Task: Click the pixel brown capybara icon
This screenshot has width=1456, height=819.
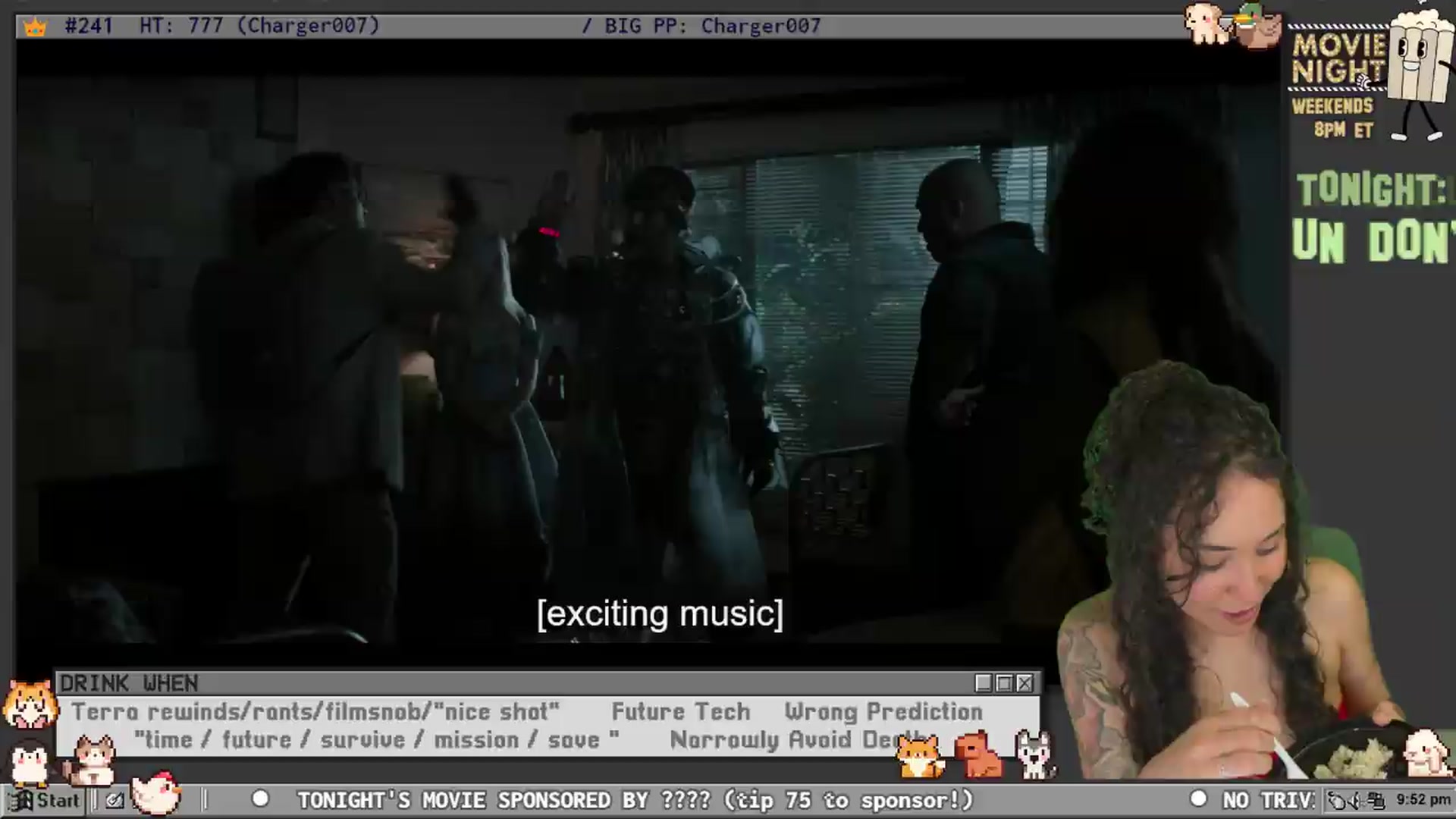Action: [x=977, y=754]
